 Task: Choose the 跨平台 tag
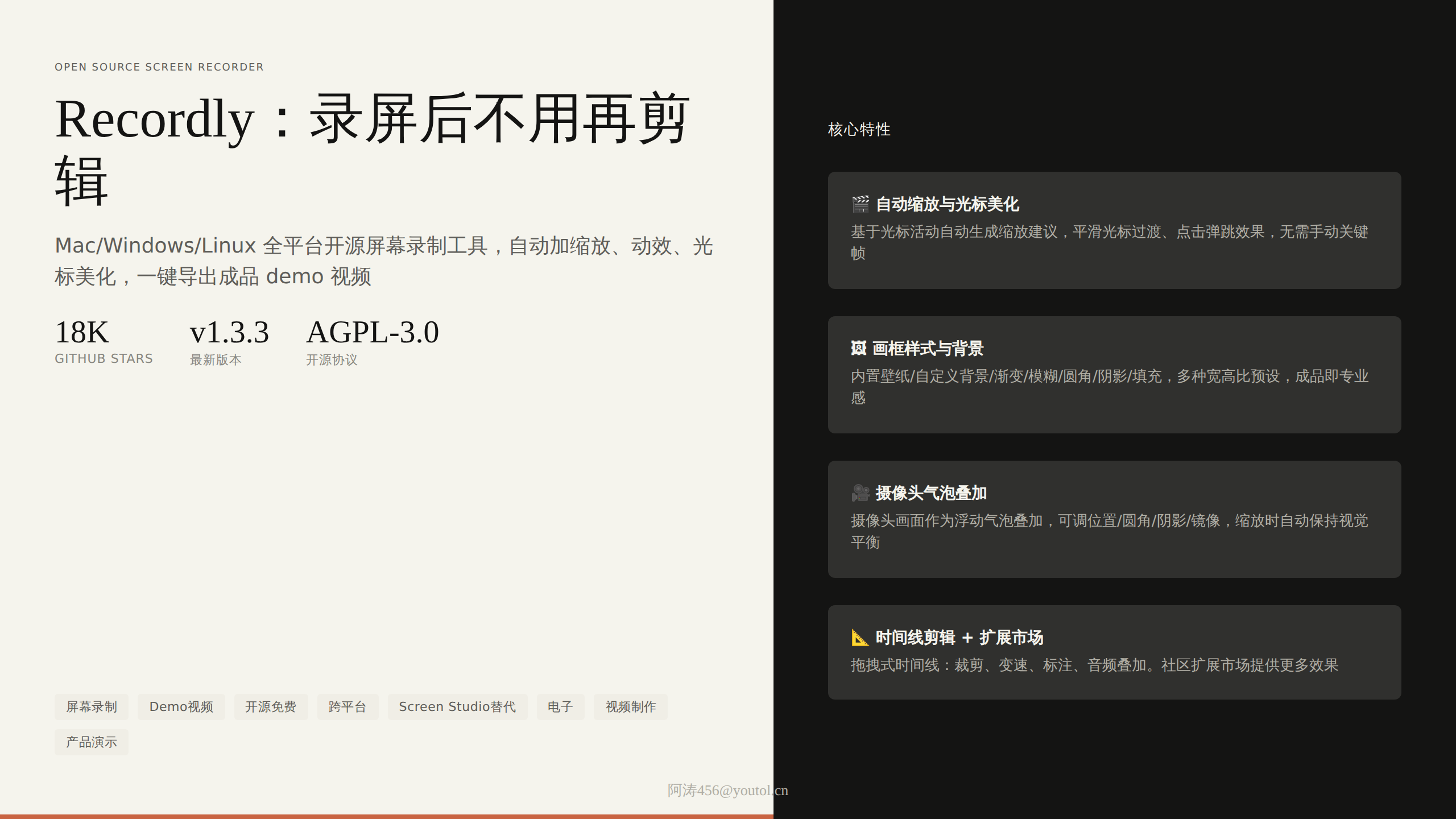tap(348, 707)
